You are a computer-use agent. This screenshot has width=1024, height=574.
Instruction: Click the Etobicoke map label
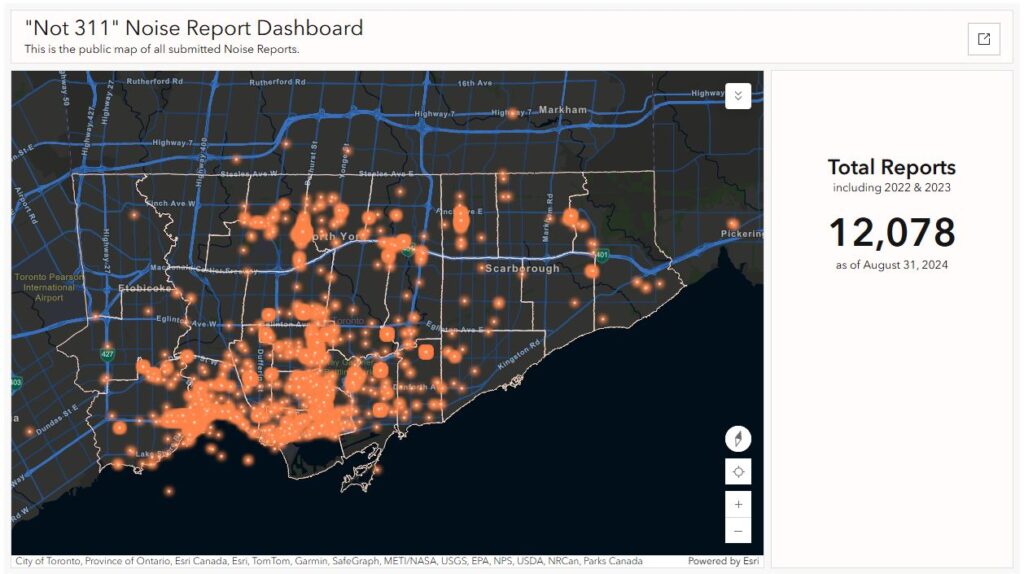point(144,288)
